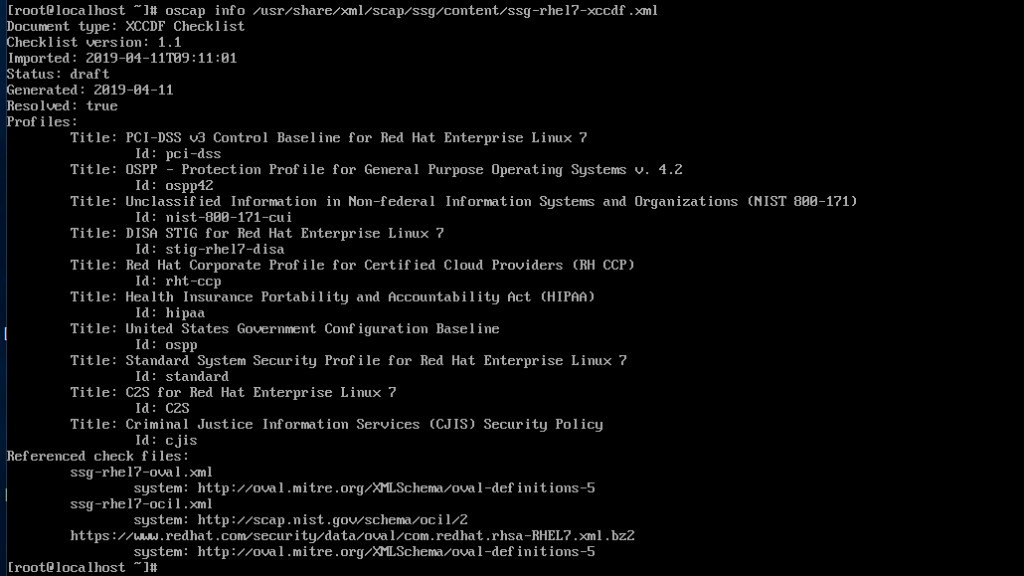The image size is (1024, 576).
Task: Click the profile Id "ospp42"
Action: pos(189,185)
